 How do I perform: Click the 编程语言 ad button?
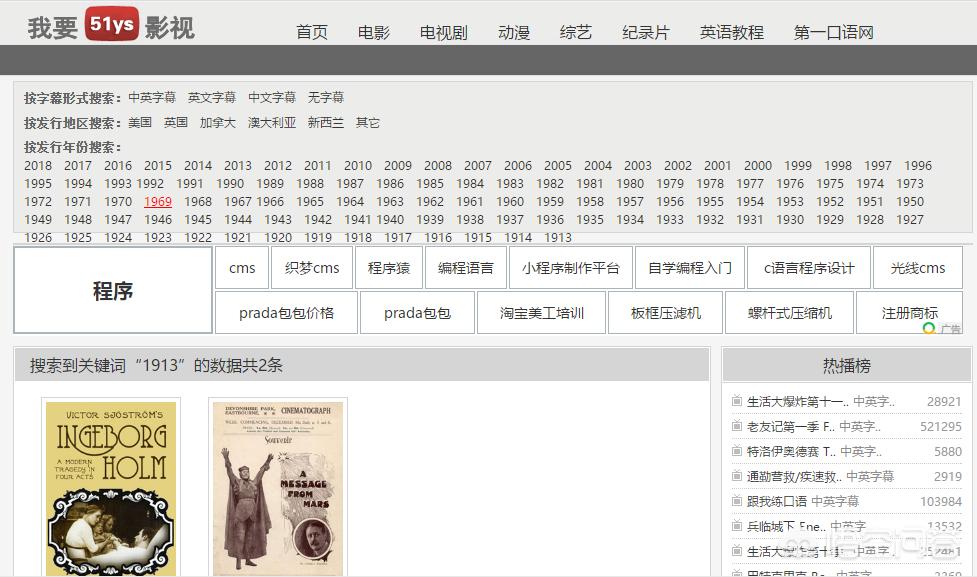click(x=465, y=268)
